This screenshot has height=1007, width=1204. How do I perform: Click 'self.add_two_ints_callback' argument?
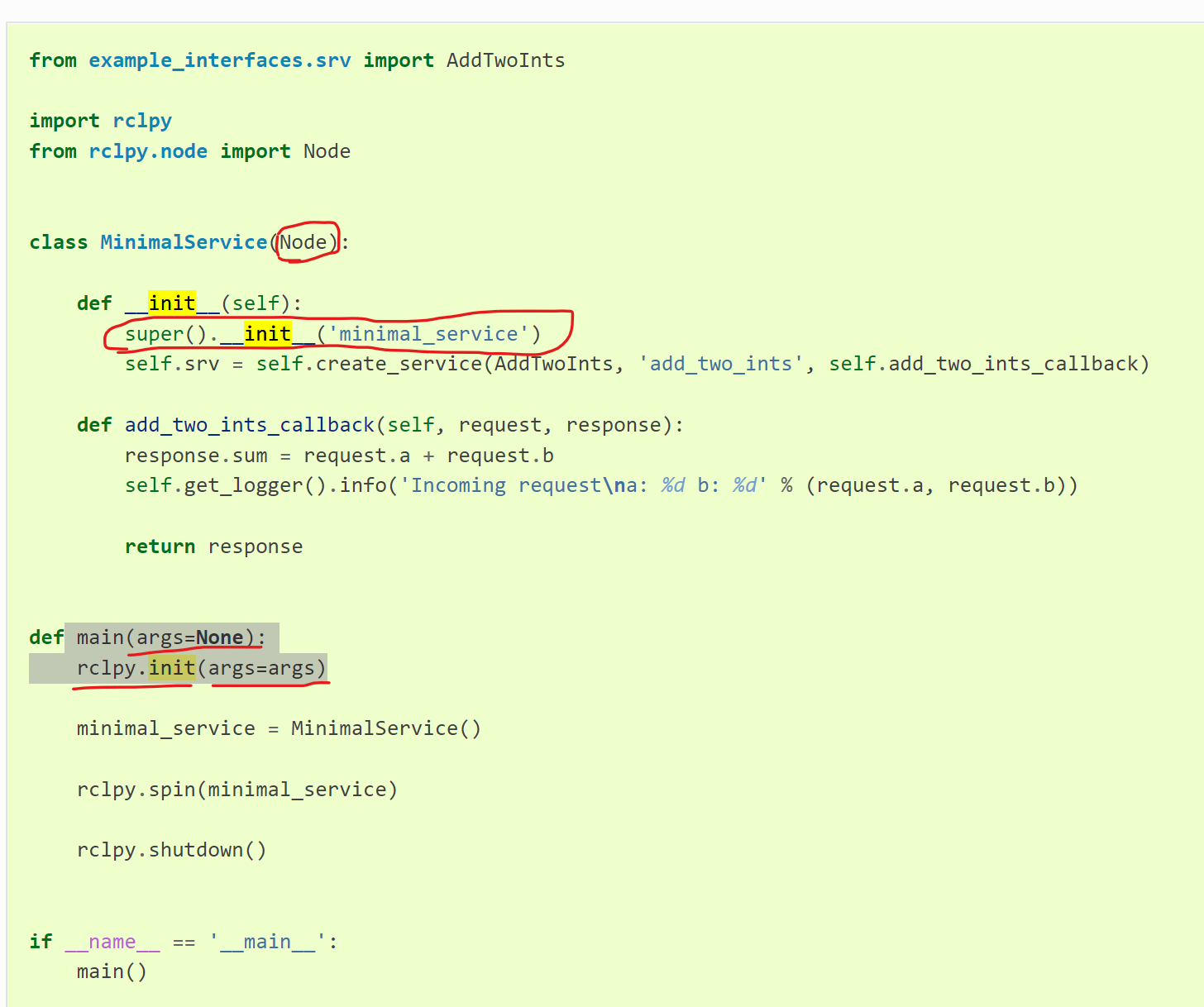pyautogui.click(x=984, y=364)
